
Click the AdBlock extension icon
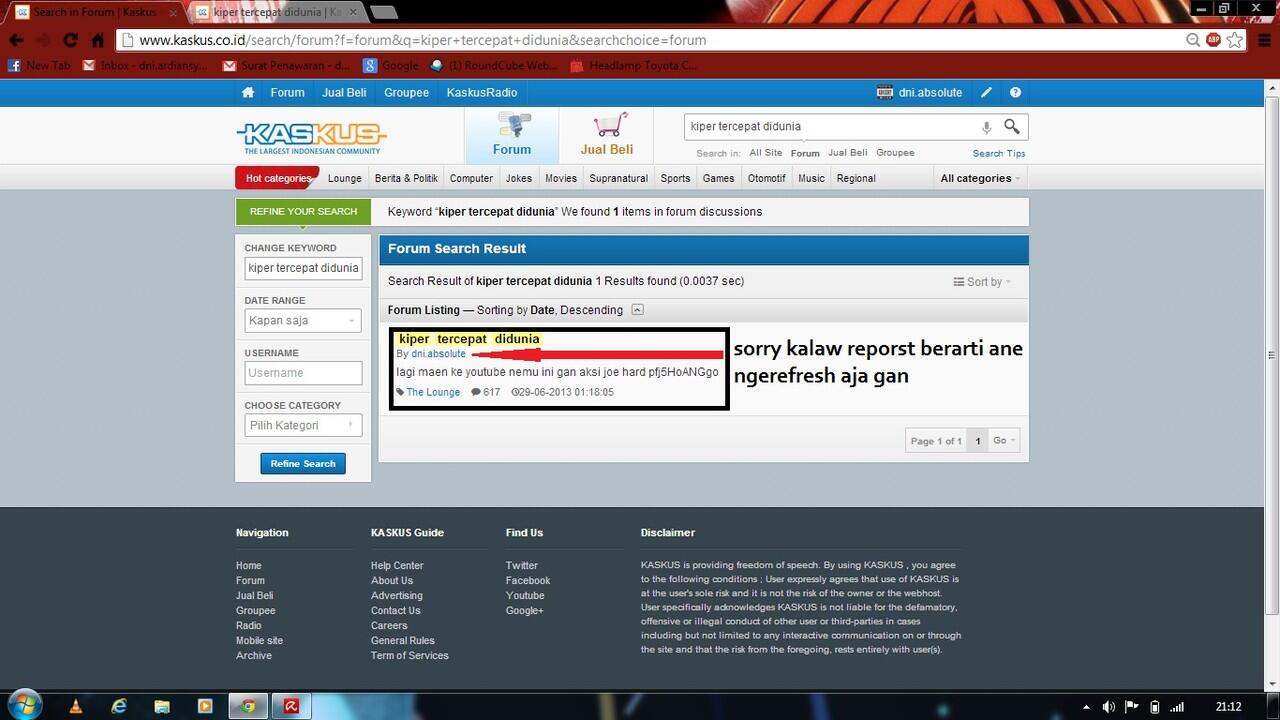click(x=1213, y=40)
